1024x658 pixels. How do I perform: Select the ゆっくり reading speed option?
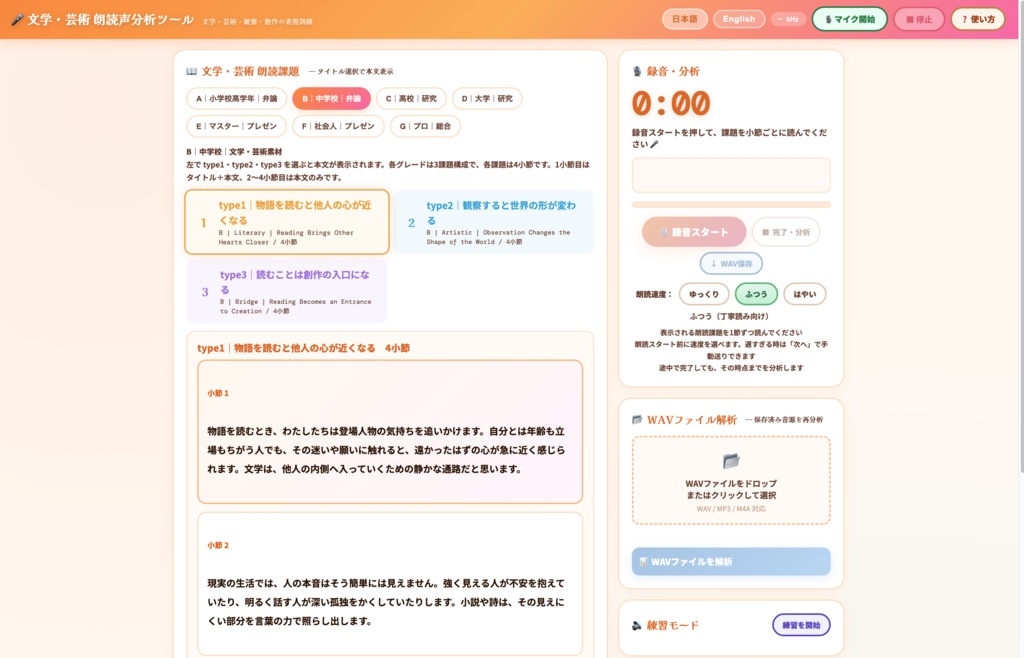point(703,294)
